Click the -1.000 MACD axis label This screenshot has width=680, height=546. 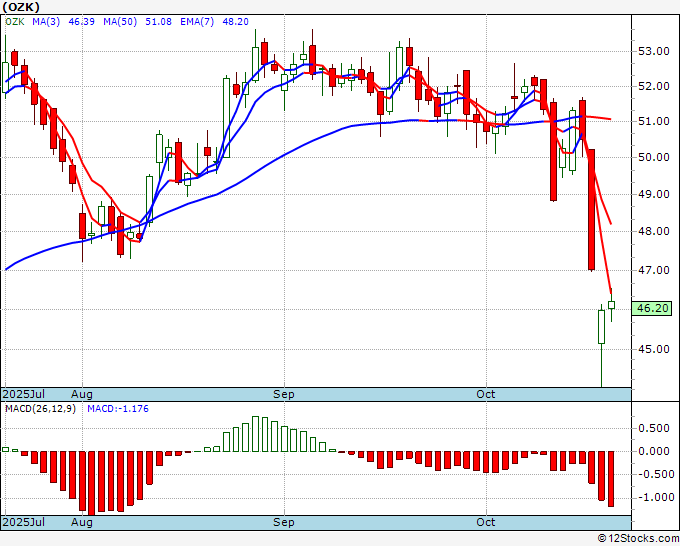click(654, 497)
